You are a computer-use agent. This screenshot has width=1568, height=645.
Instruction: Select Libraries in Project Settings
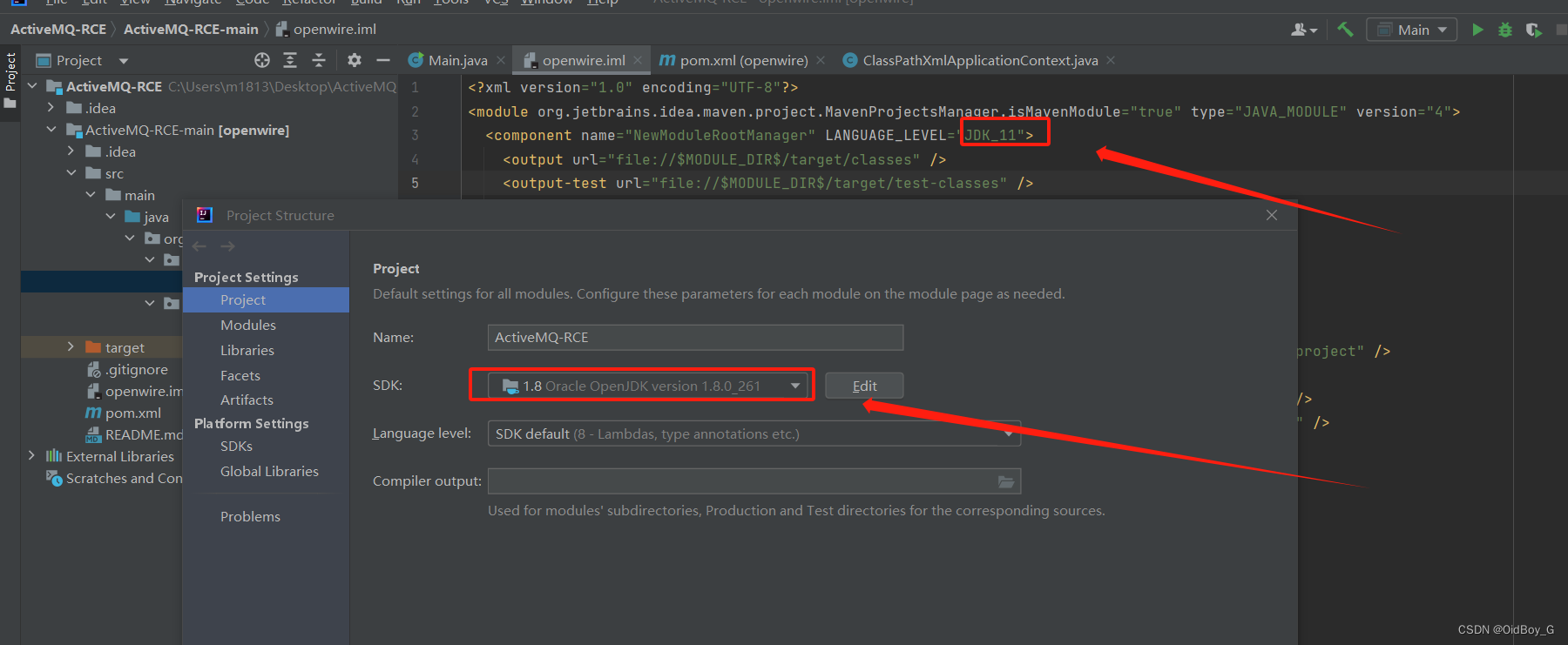266,350
